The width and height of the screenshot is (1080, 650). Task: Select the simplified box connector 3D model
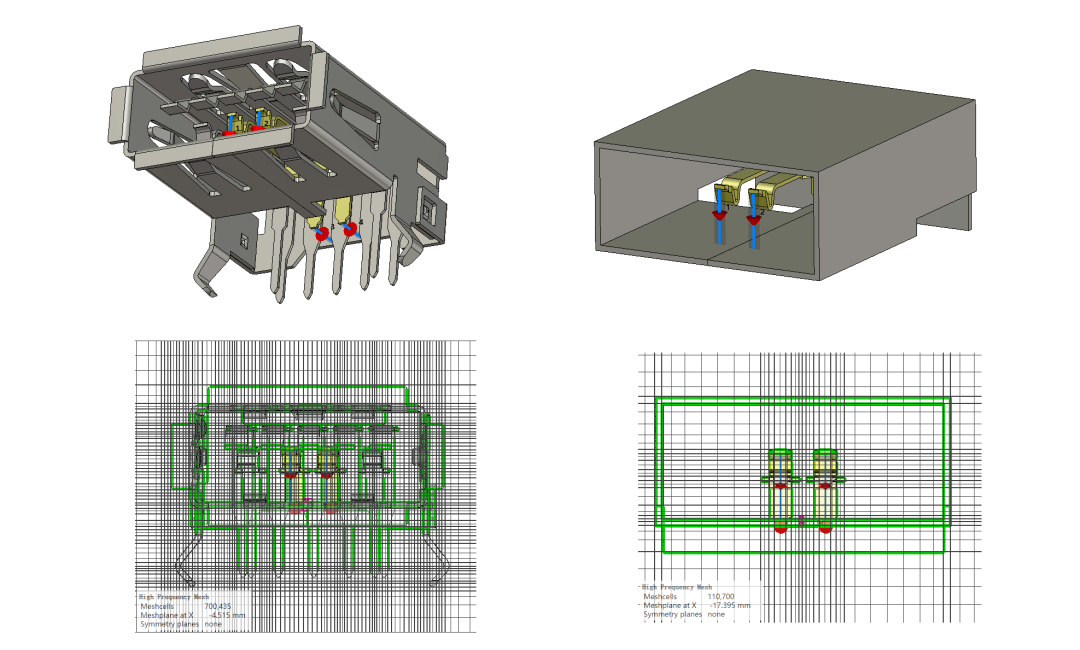point(785,175)
